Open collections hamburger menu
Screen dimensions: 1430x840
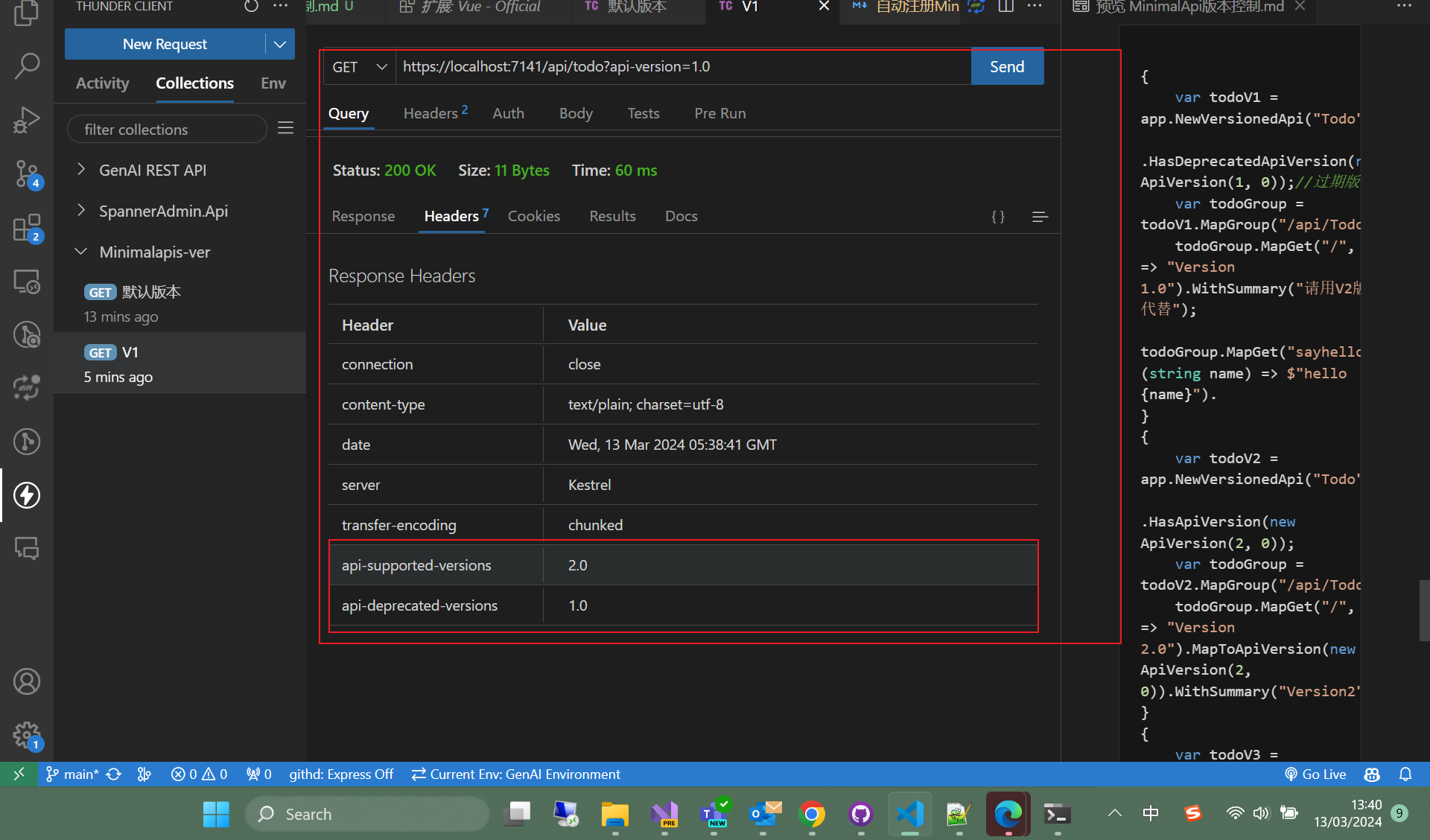pyautogui.click(x=285, y=128)
